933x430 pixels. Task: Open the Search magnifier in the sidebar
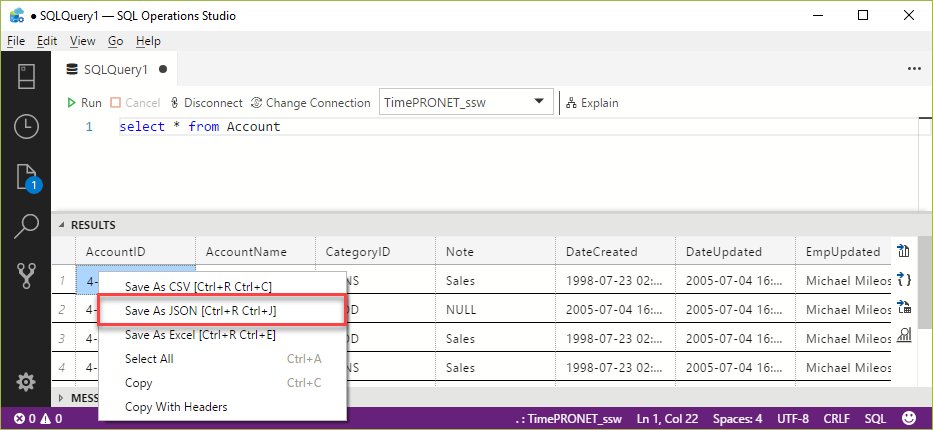tap(26, 227)
